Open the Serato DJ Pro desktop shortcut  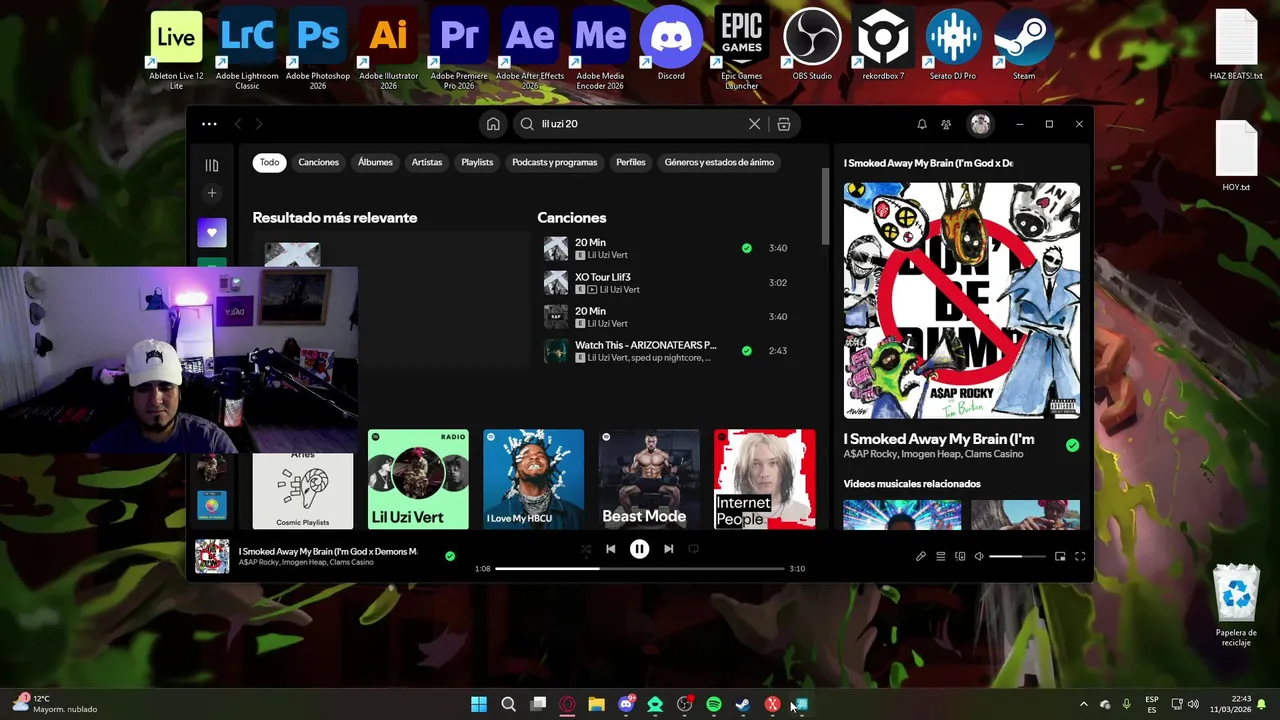[953, 45]
